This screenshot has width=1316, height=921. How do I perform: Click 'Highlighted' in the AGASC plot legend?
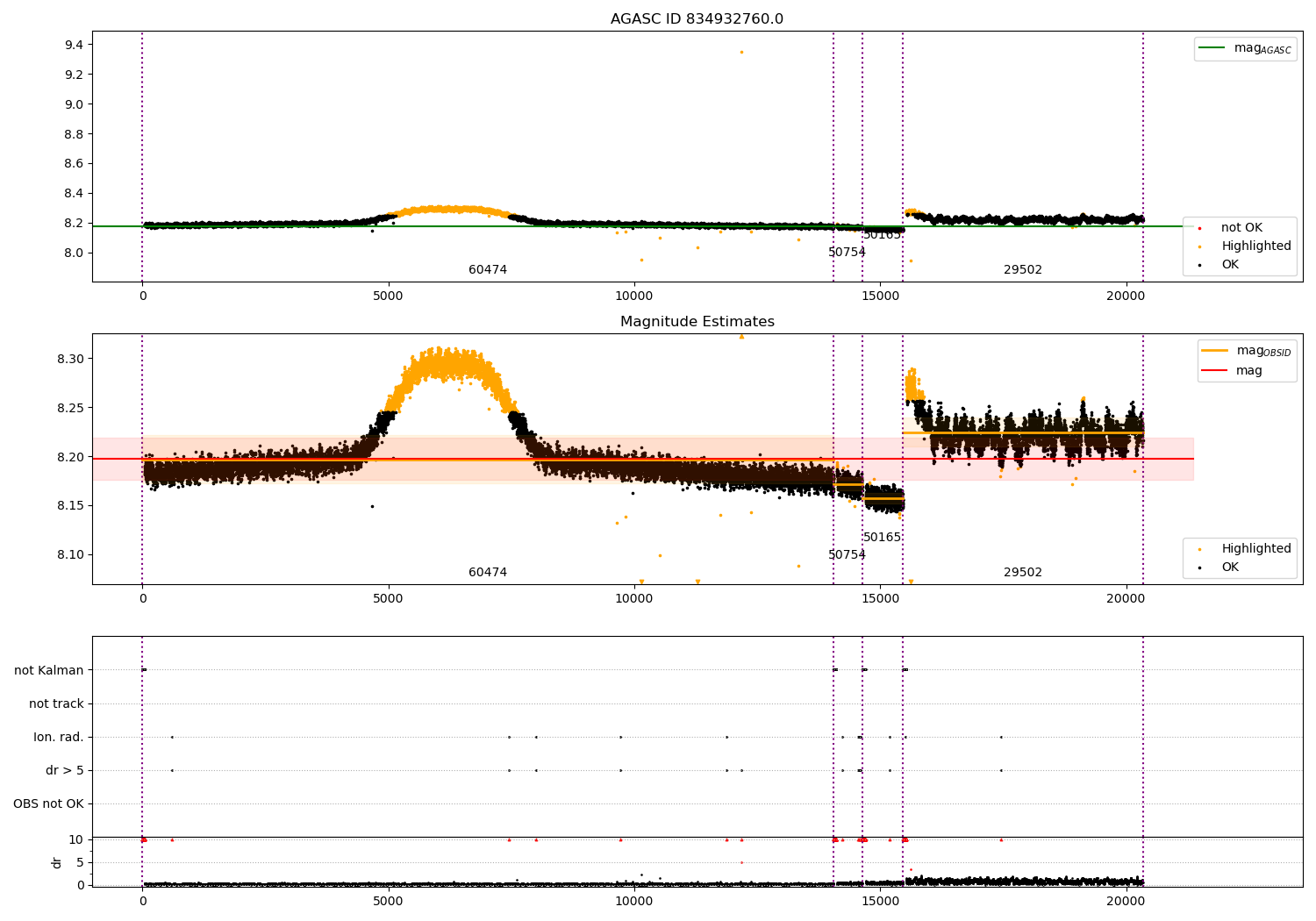tap(1256, 246)
